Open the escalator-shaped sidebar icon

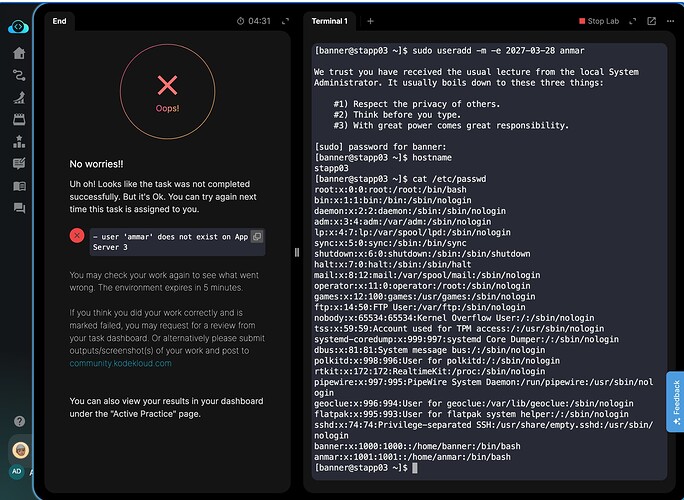point(19,98)
